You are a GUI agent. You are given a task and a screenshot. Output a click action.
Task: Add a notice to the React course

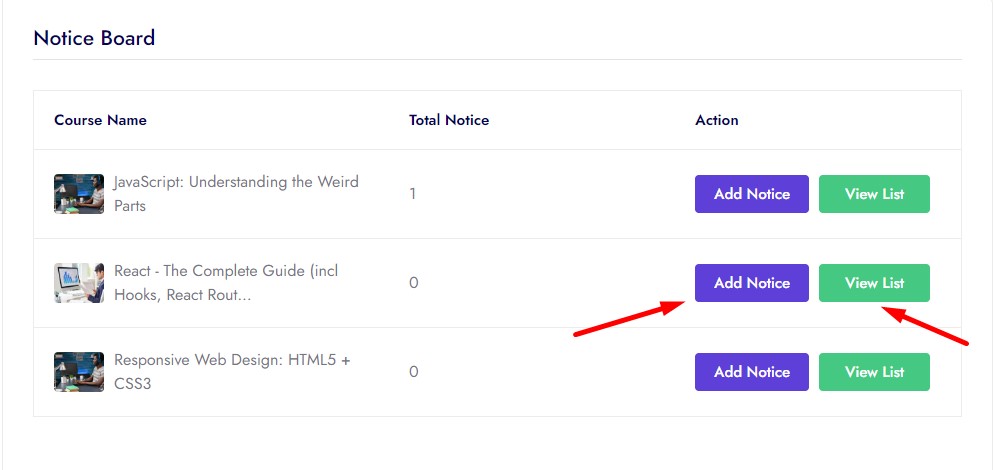(751, 283)
